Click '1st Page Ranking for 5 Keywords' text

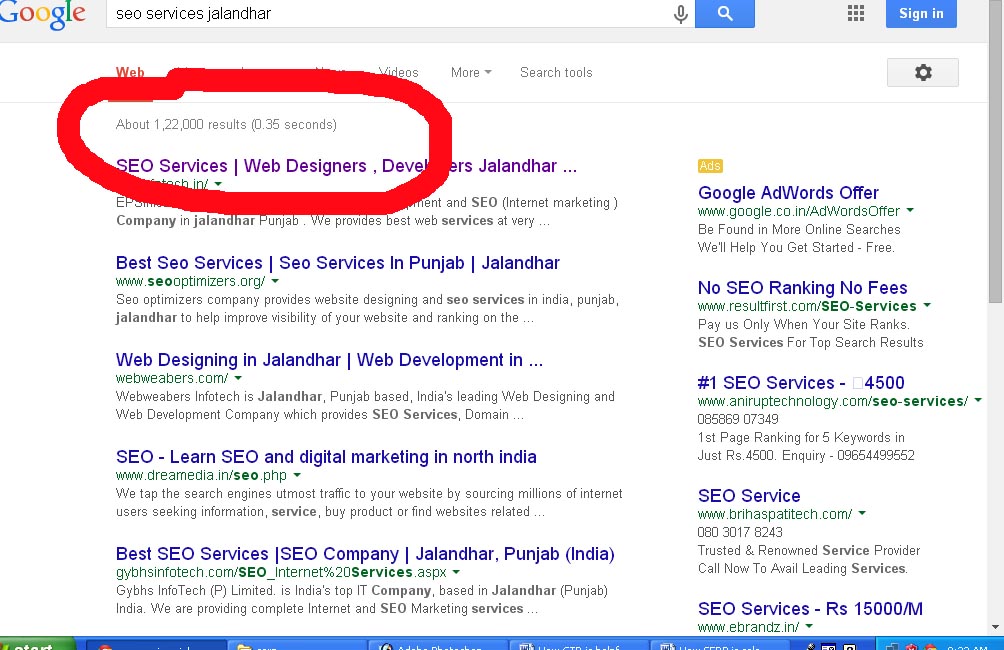[x=800, y=437]
